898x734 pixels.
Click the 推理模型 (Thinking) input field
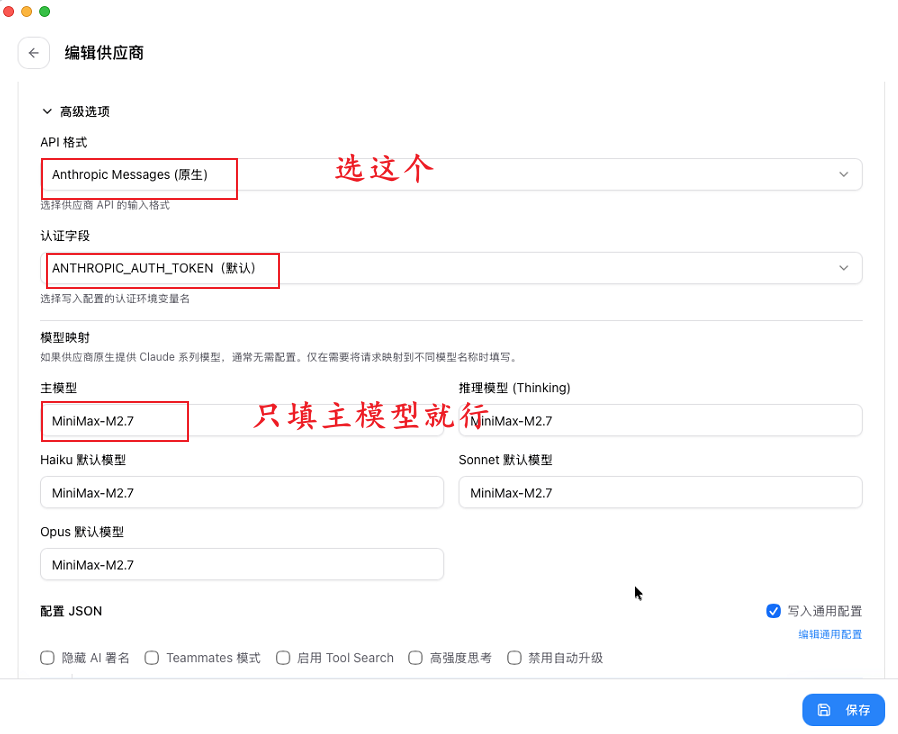660,421
